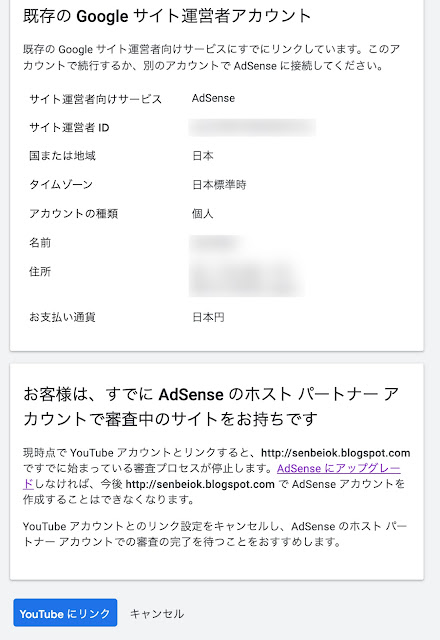Select the 日本標準時 time zone value
The width and height of the screenshot is (440, 640).
pyautogui.click(x=219, y=185)
